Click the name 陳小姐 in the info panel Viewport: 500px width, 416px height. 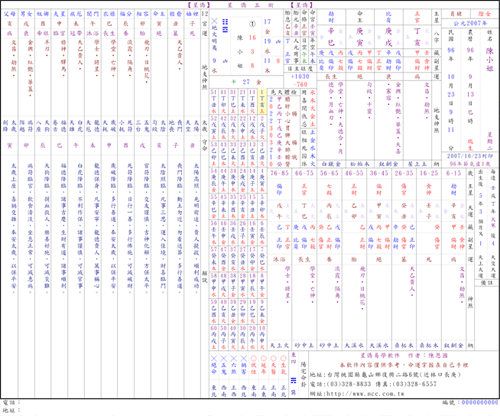tap(489, 59)
